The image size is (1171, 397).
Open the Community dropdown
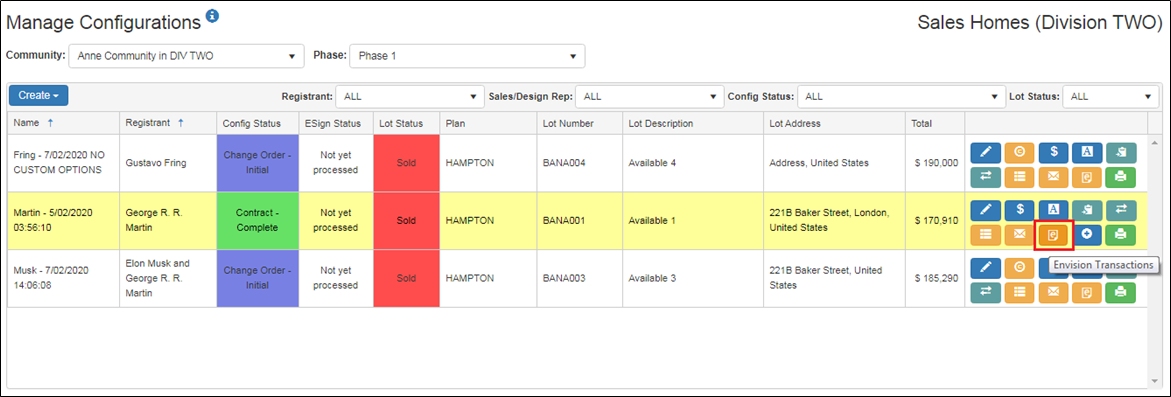(x=186, y=55)
